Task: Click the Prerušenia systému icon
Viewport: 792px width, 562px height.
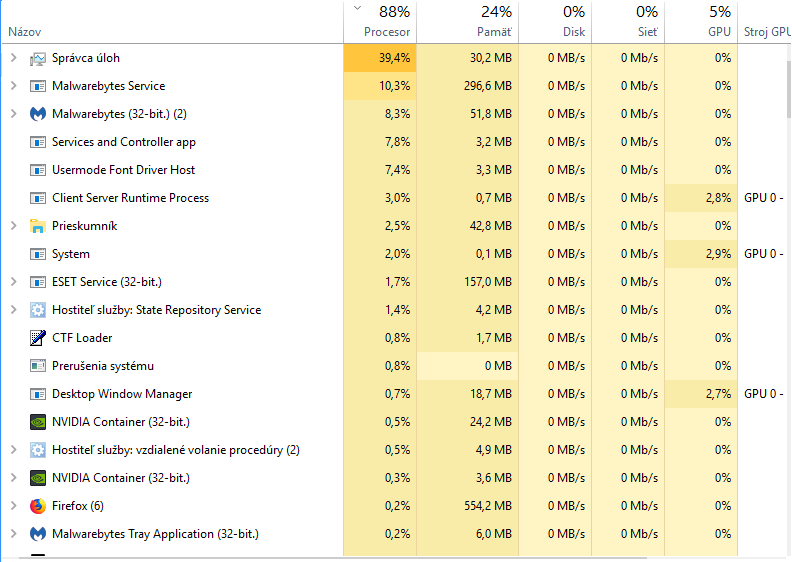Action: [x=38, y=366]
